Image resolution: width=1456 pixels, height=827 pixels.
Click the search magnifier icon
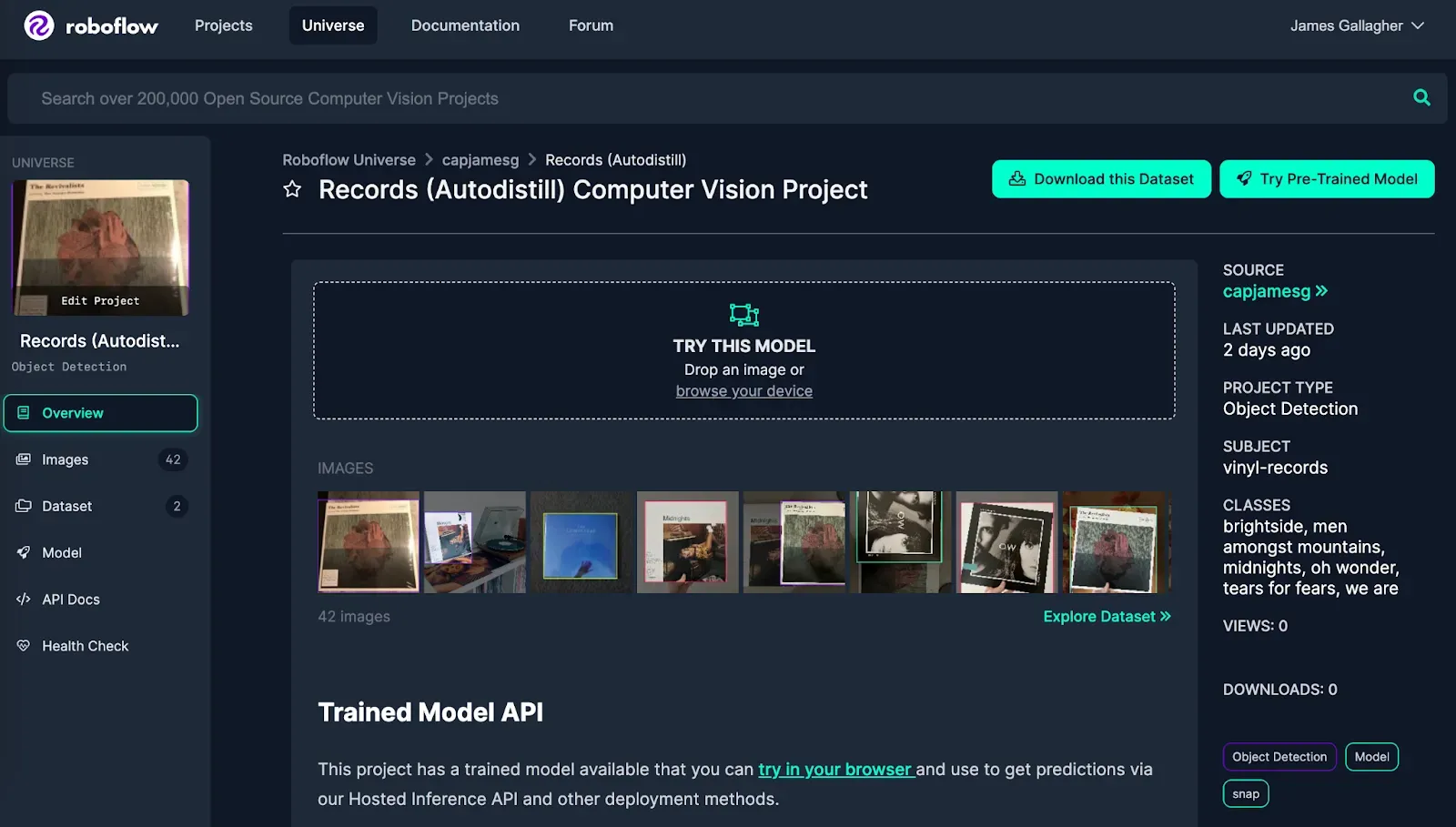click(1421, 97)
